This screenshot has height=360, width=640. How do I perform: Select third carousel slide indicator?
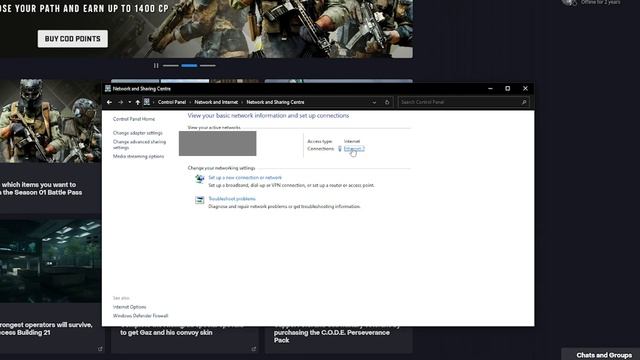pyautogui.click(x=208, y=65)
